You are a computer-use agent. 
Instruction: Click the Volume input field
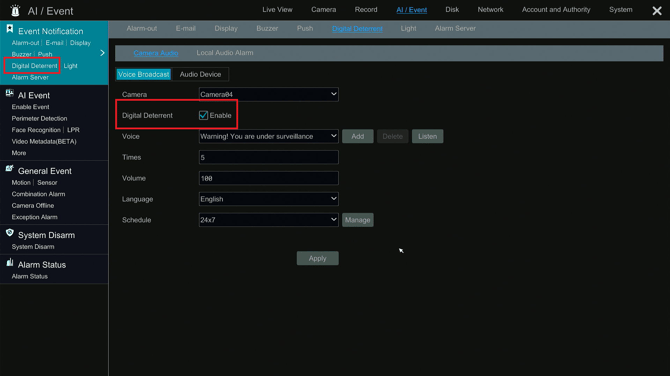268,178
